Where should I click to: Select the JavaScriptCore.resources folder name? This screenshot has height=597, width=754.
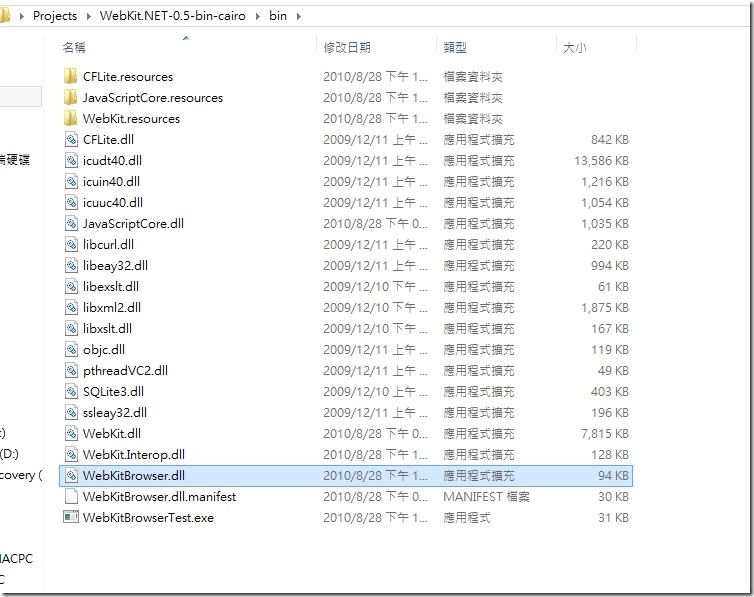(x=153, y=98)
